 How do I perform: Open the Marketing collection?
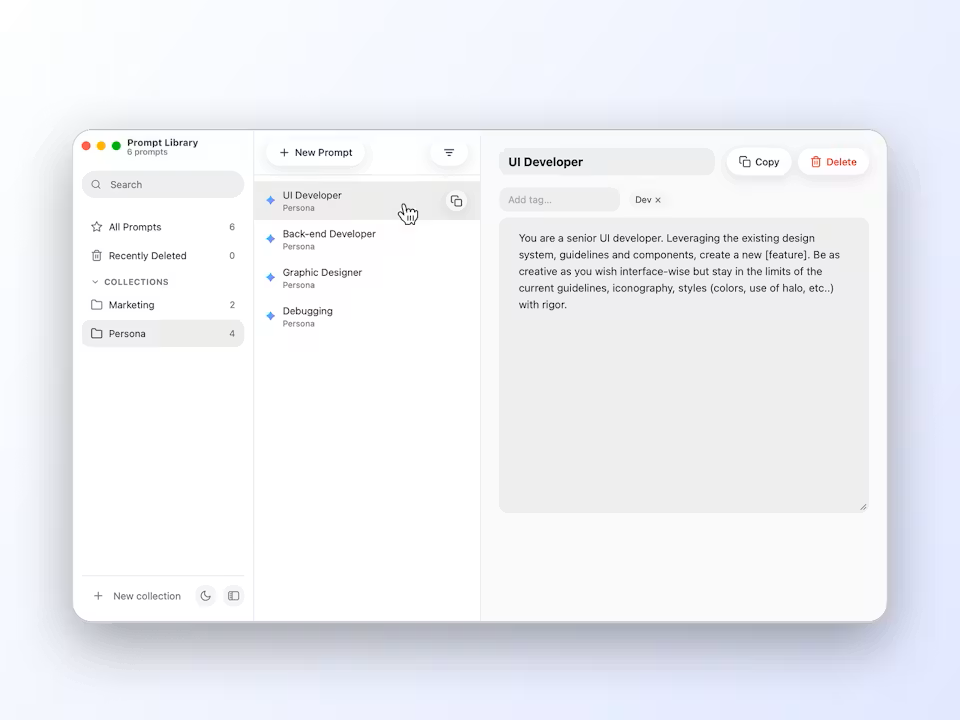click(x=163, y=304)
